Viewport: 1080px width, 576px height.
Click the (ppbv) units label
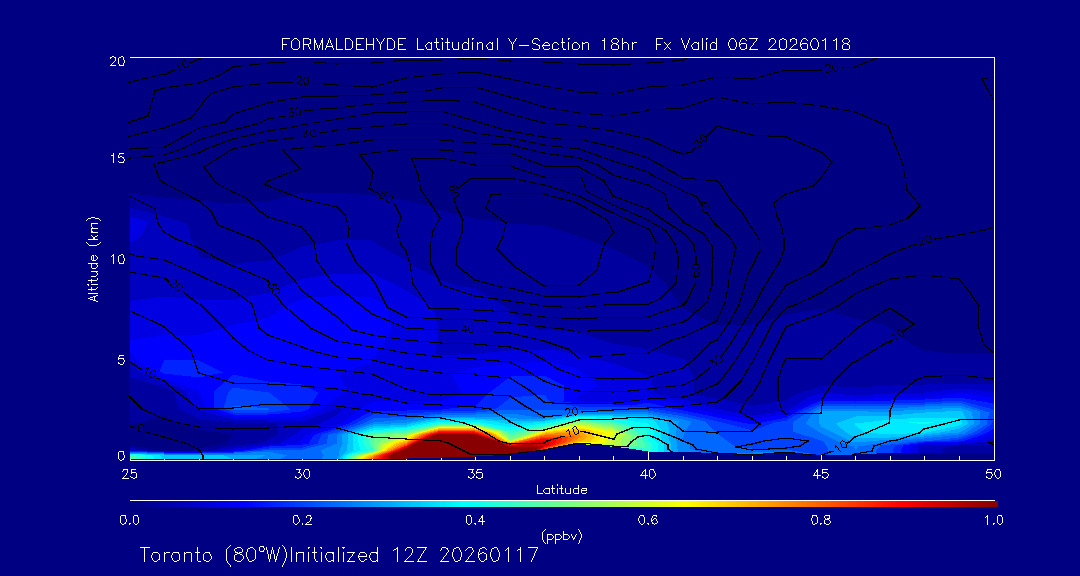click(x=561, y=536)
